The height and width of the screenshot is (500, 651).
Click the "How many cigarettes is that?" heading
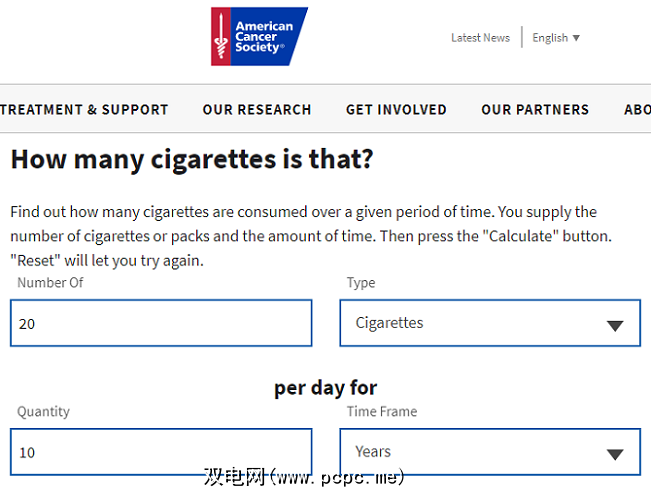coord(192,159)
